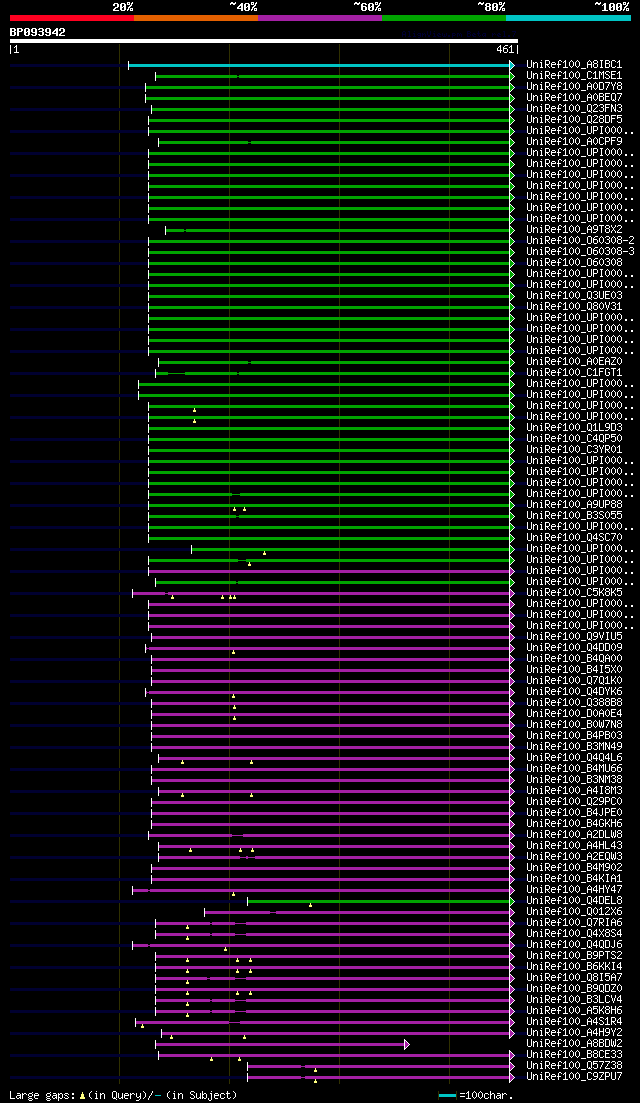
Task: Select the UniRef100_Q80V31 entry
Action: tap(574, 307)
